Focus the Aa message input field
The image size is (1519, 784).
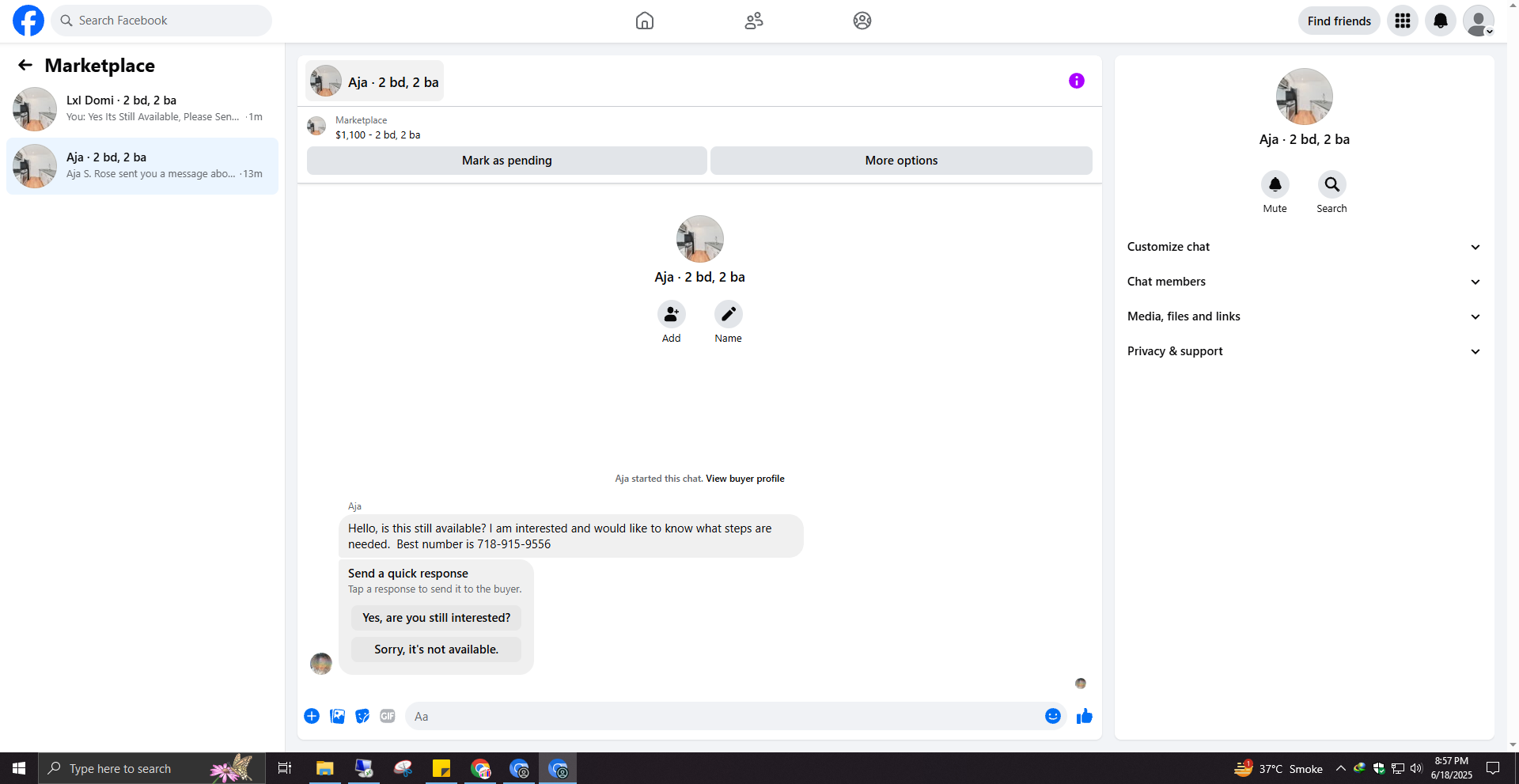coord(724,716)
